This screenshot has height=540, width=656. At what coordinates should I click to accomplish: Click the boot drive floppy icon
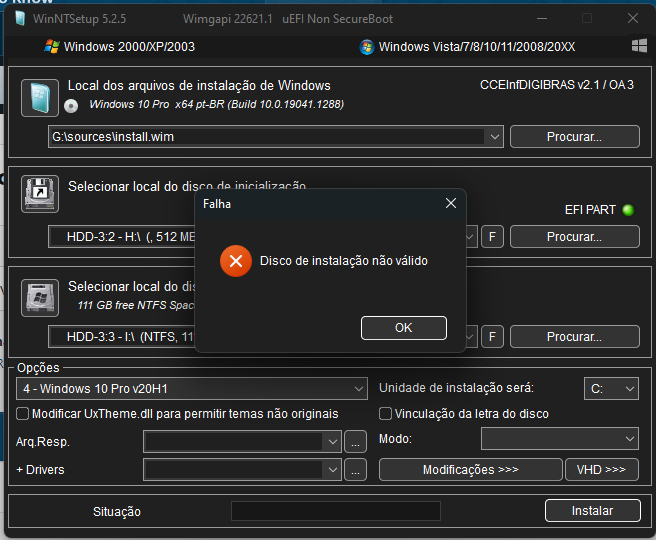(x=40, y=194)
